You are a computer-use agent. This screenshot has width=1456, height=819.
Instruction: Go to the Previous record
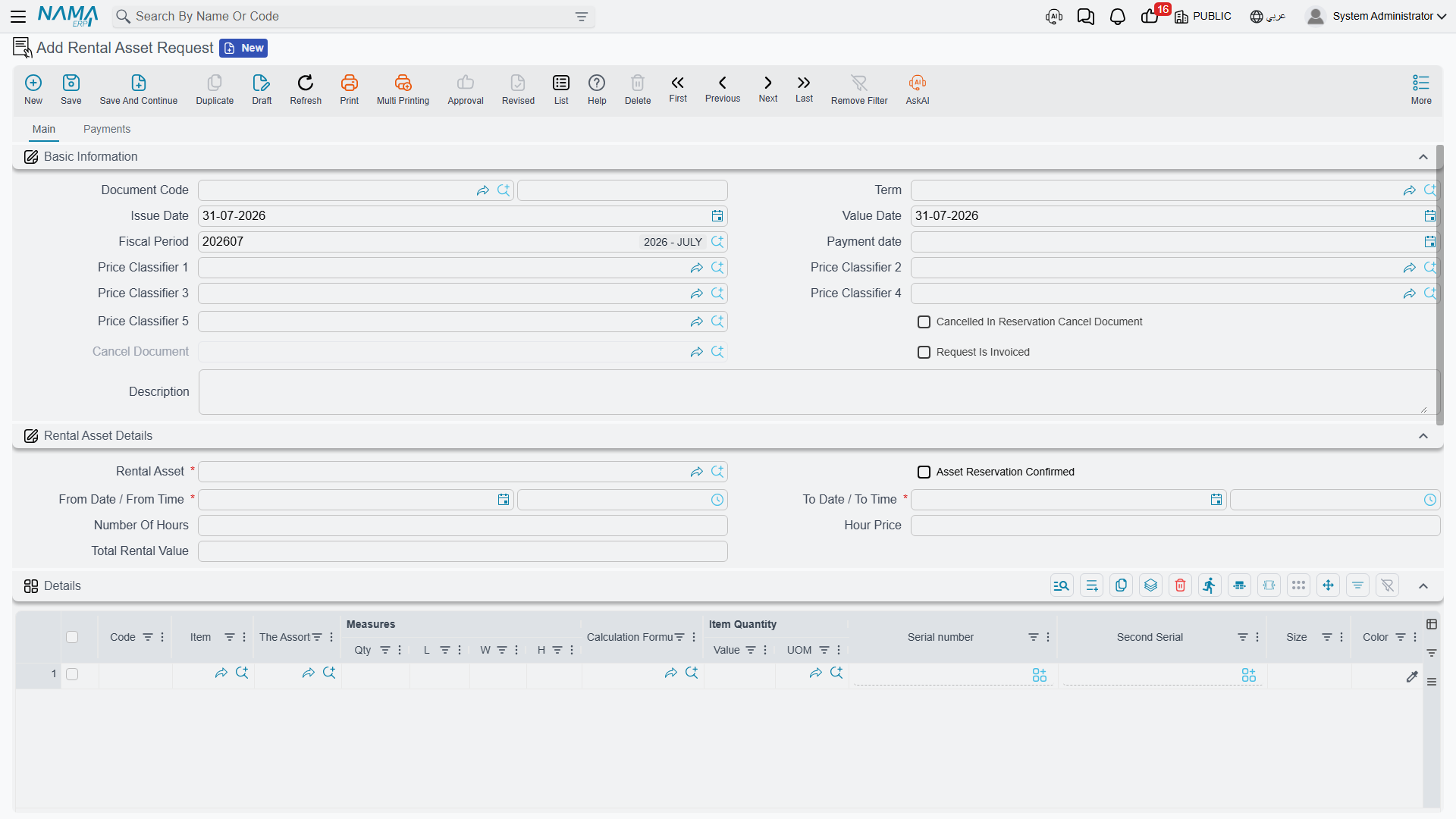pos(723,89)
